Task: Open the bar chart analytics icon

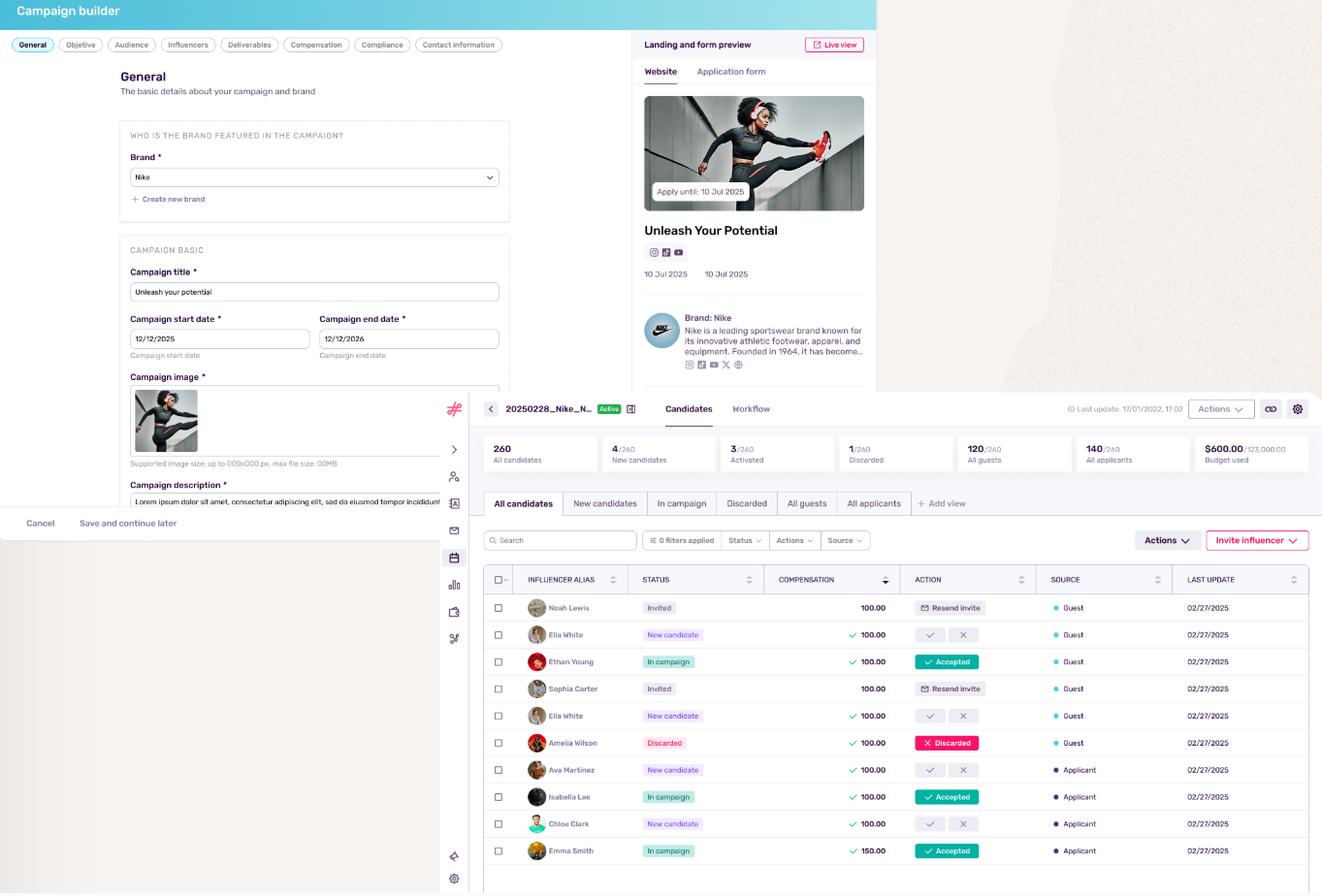Action: click(x=454, y=585)
